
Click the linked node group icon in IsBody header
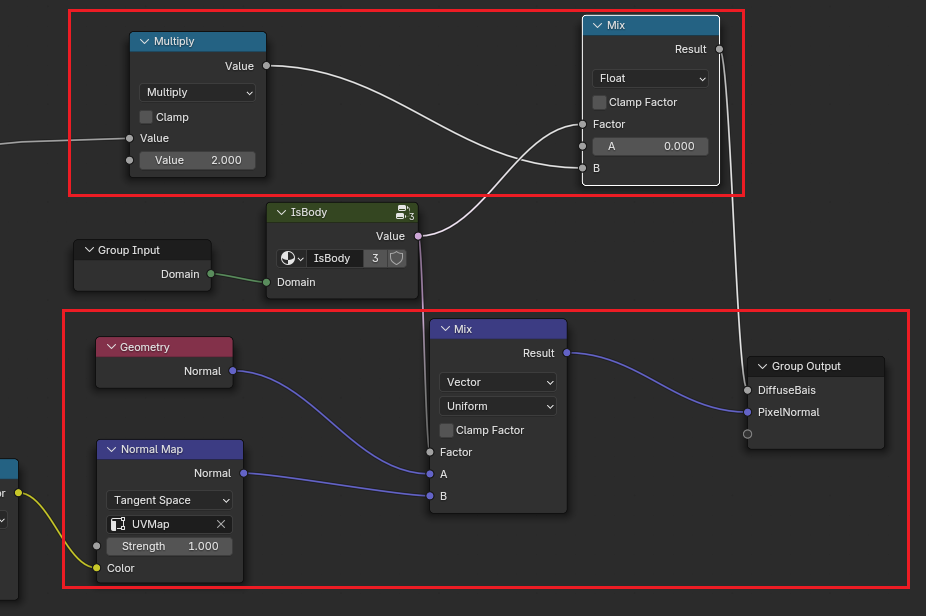point(403,211)
